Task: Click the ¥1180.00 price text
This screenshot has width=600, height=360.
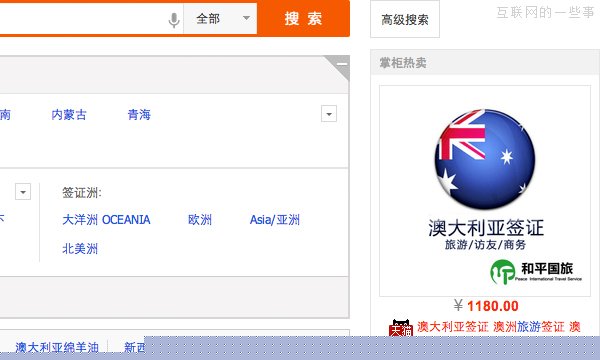Action: 486,306
